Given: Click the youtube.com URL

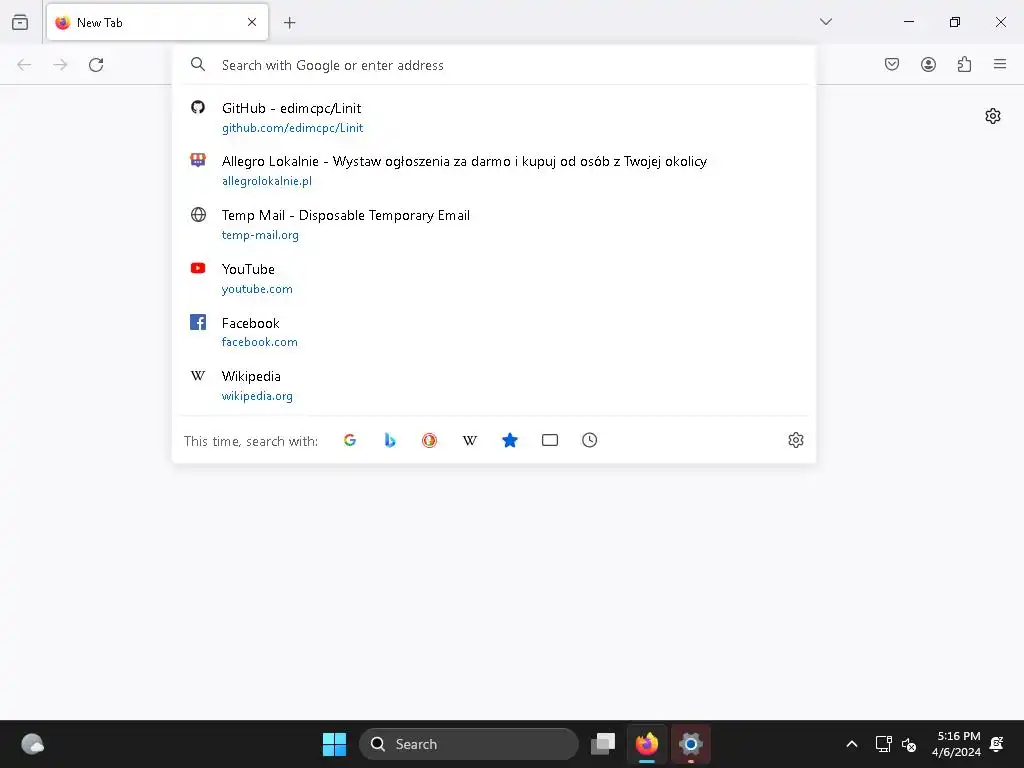Looking at the screenshot, I should point(257,289).
